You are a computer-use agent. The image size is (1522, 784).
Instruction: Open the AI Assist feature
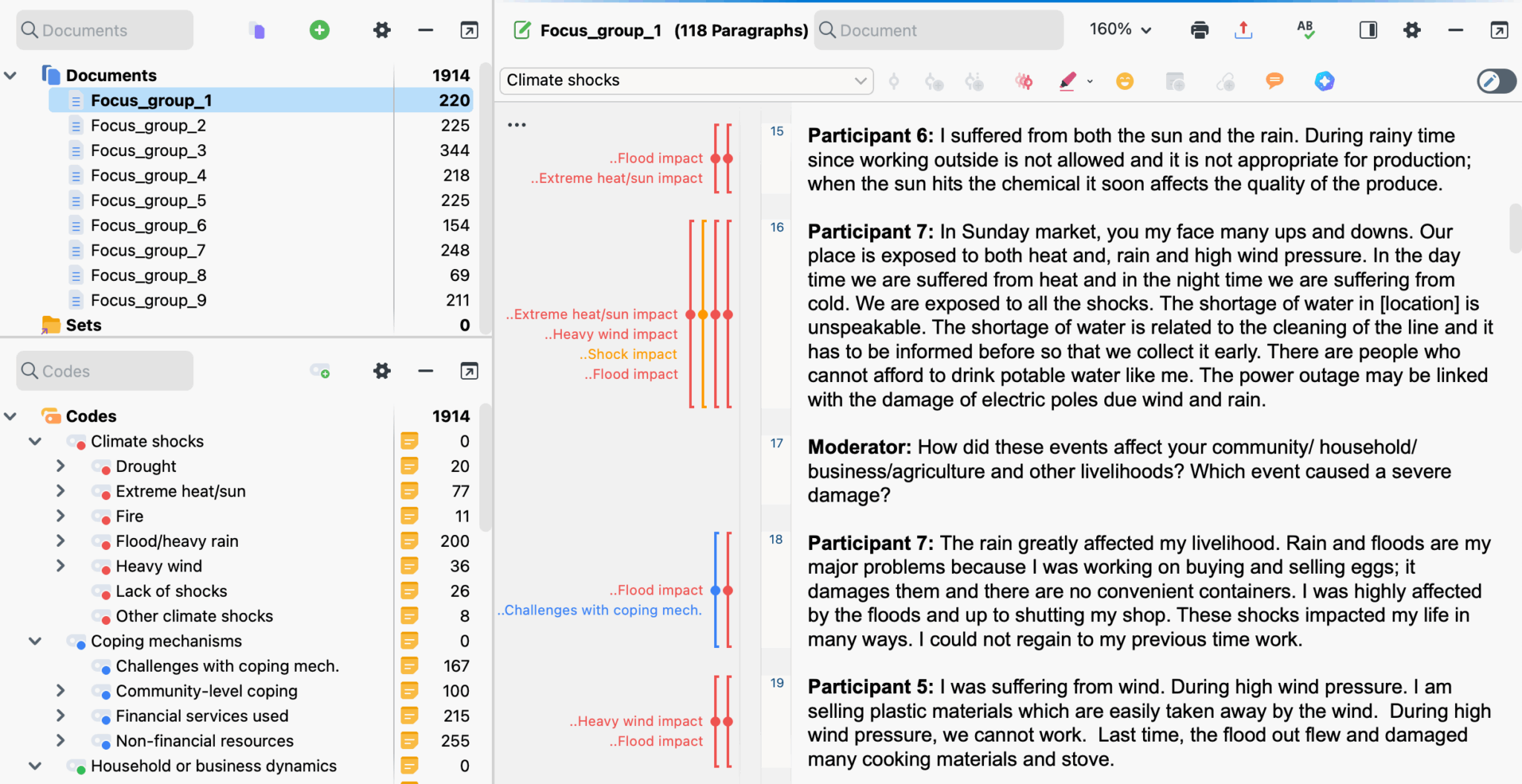click(x=1324, y=81)
